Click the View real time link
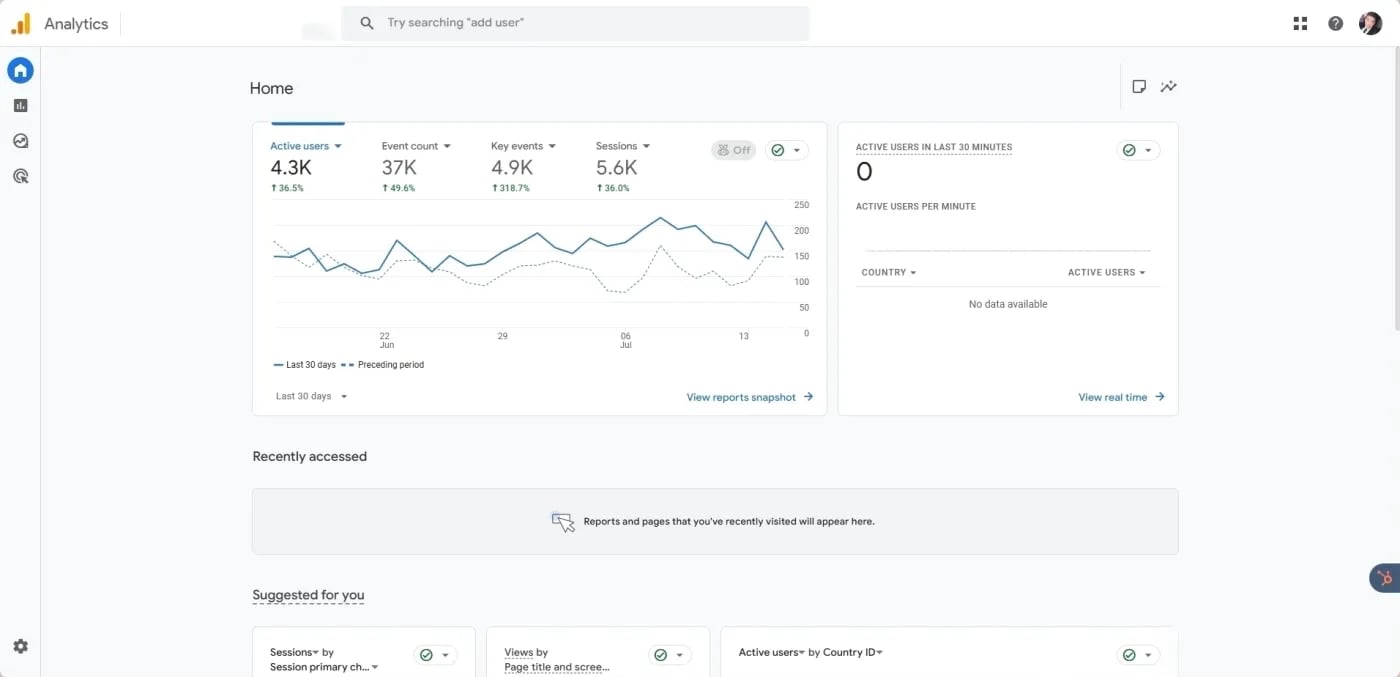This screenshot has height=677, width=1400. (x=1113, y=396)
